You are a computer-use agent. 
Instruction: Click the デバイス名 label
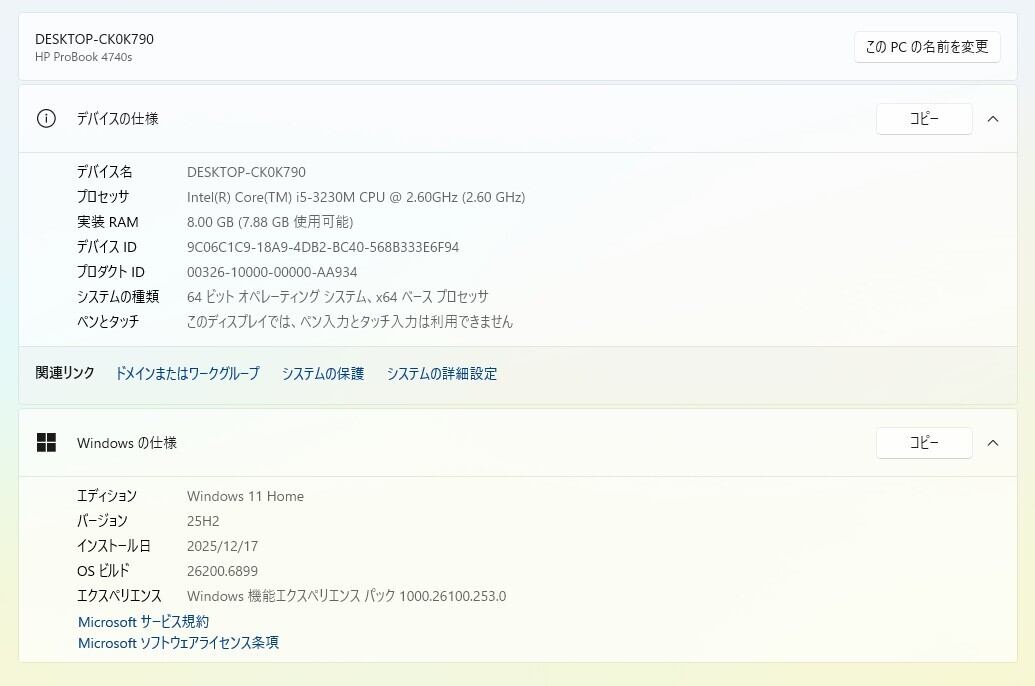(104, 172)
